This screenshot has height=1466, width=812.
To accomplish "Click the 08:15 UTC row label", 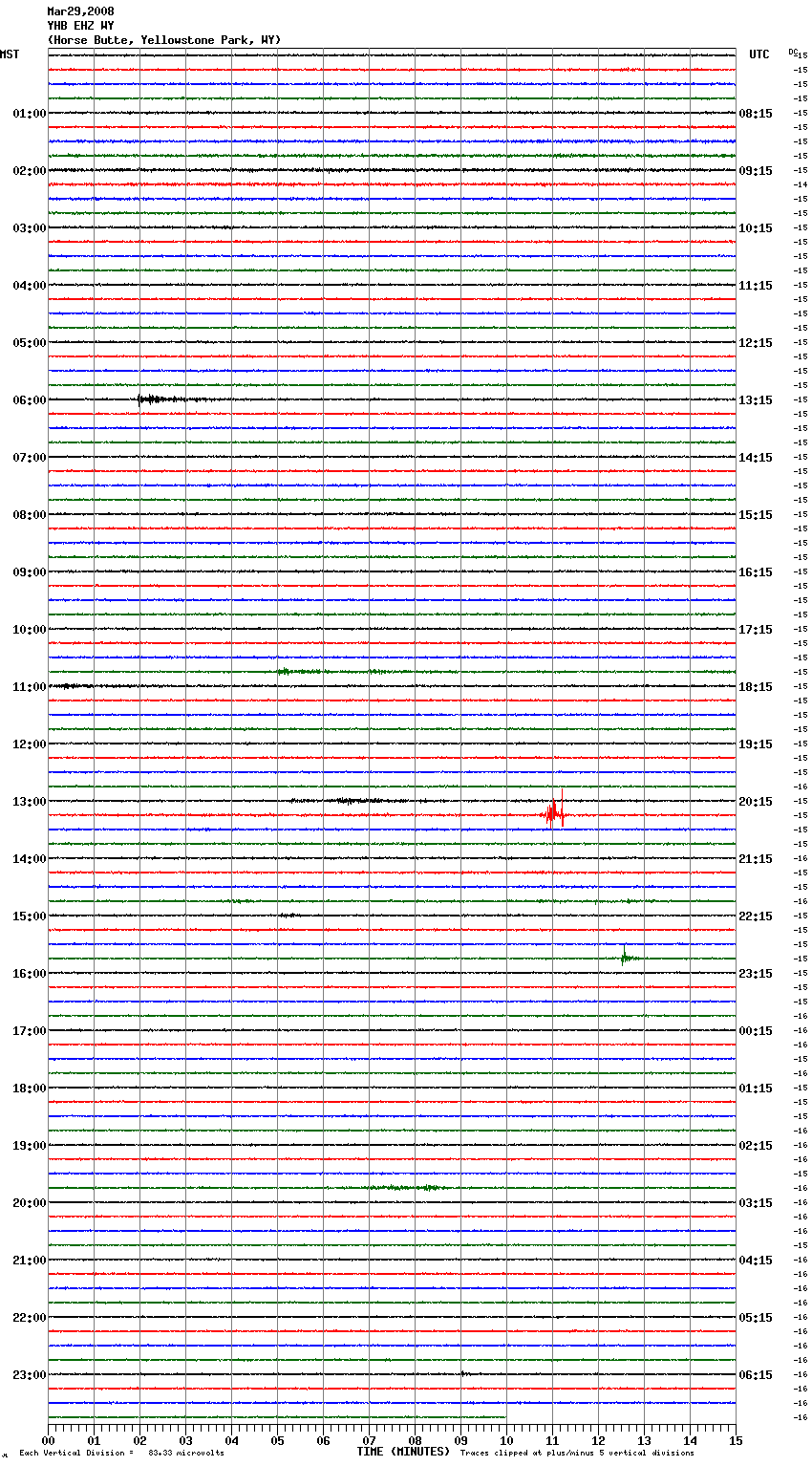I will click(756, 114).
